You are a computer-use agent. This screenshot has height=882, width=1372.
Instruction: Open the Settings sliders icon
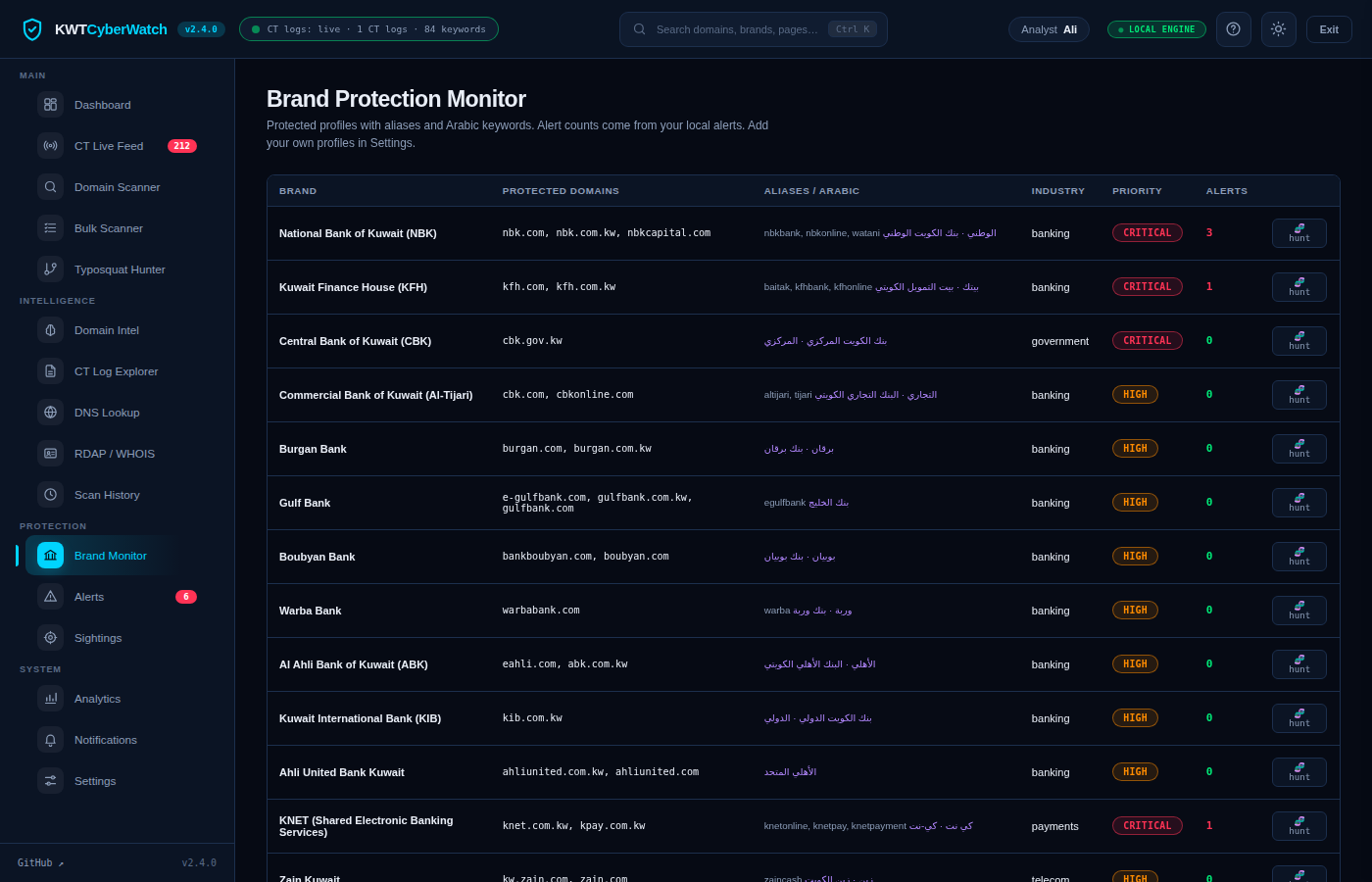click(x=50, y=781)
